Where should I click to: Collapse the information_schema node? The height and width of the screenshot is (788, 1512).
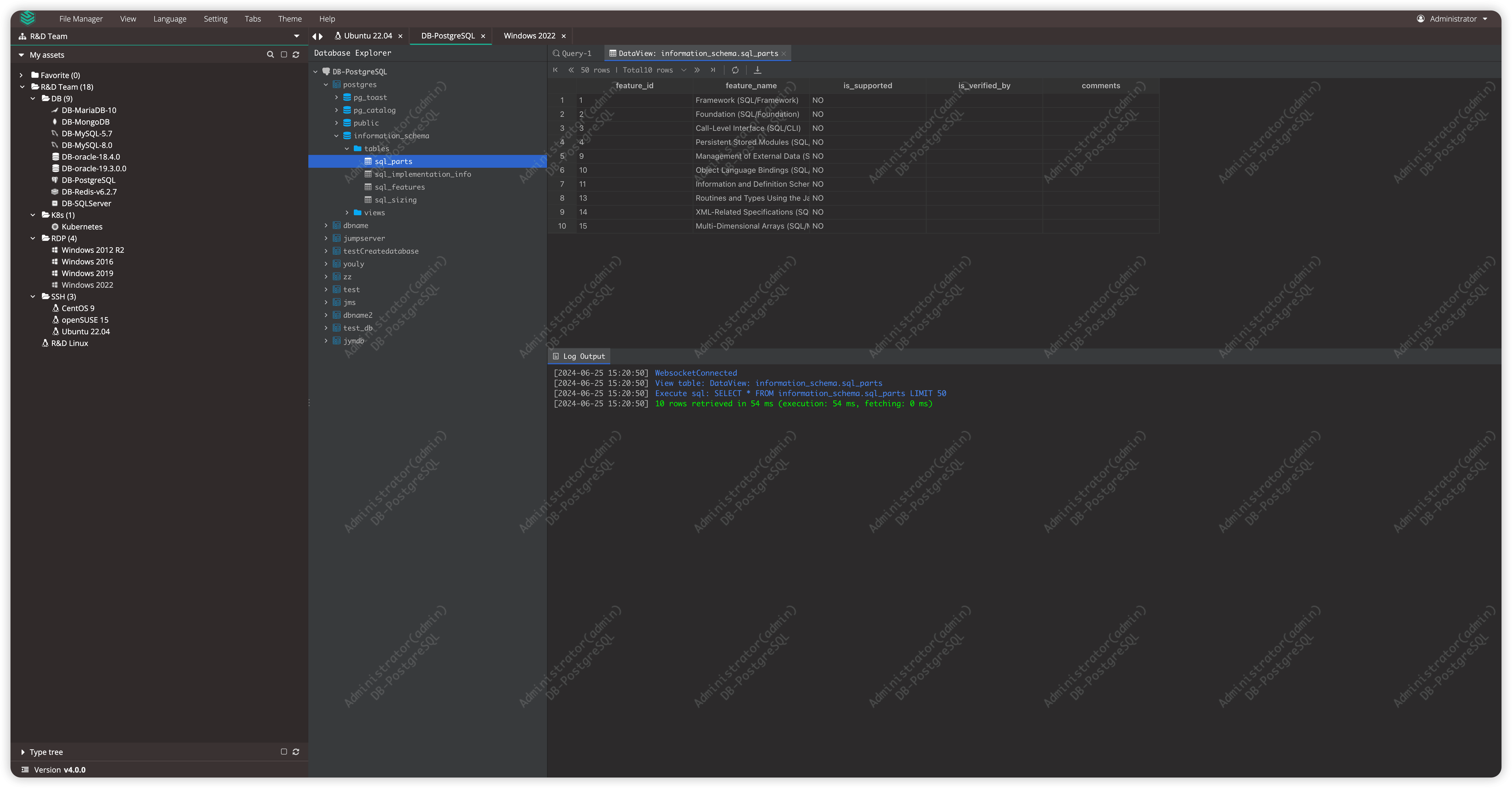(336, 135)
